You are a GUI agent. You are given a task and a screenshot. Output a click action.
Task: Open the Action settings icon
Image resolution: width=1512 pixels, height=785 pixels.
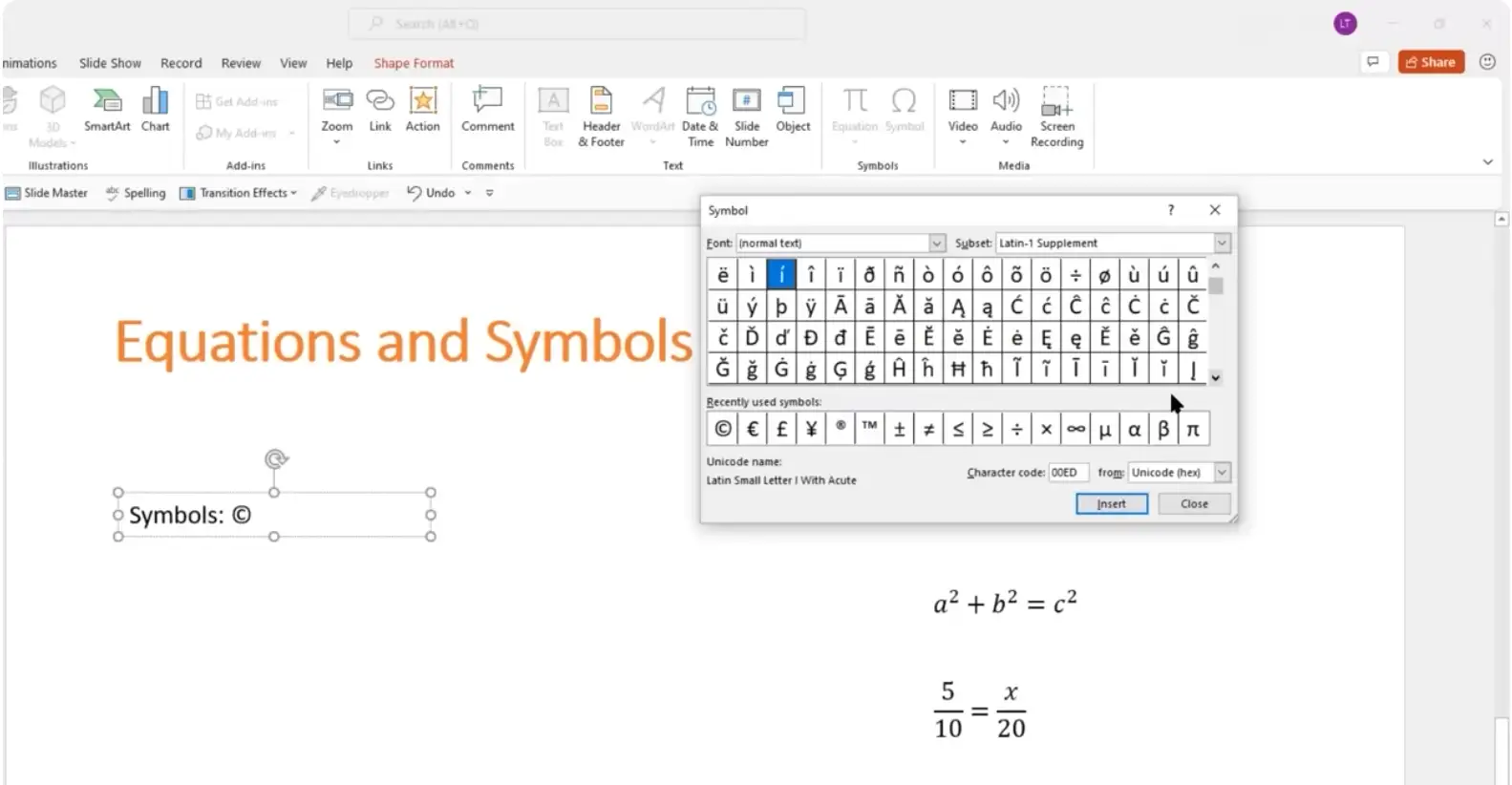[x=422, y=110]
